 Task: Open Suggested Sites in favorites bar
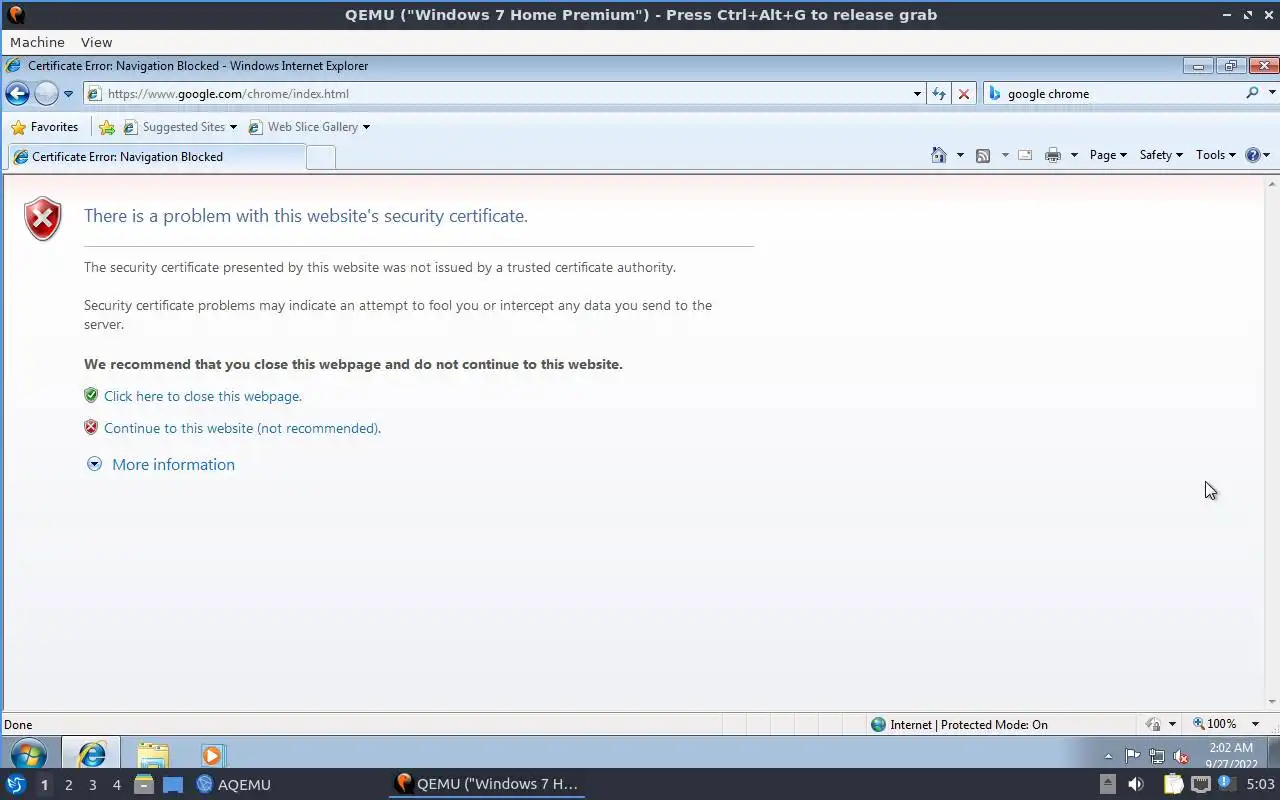[x=180, y=127]
